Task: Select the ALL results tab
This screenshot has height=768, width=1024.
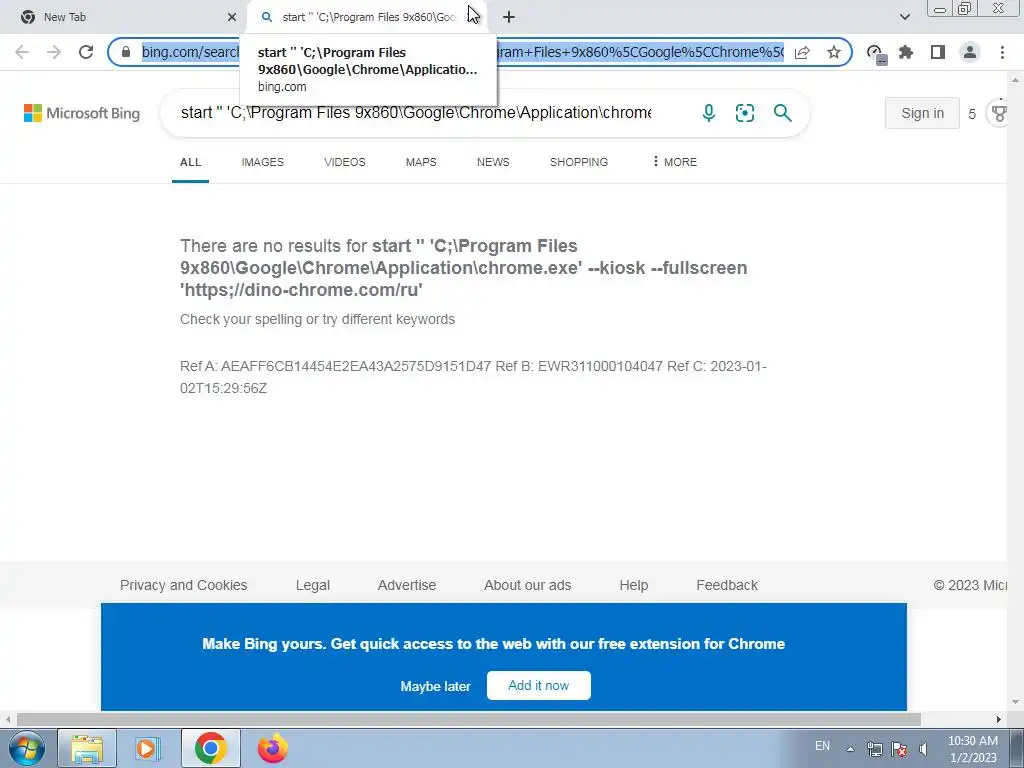Action: point(191,162)
